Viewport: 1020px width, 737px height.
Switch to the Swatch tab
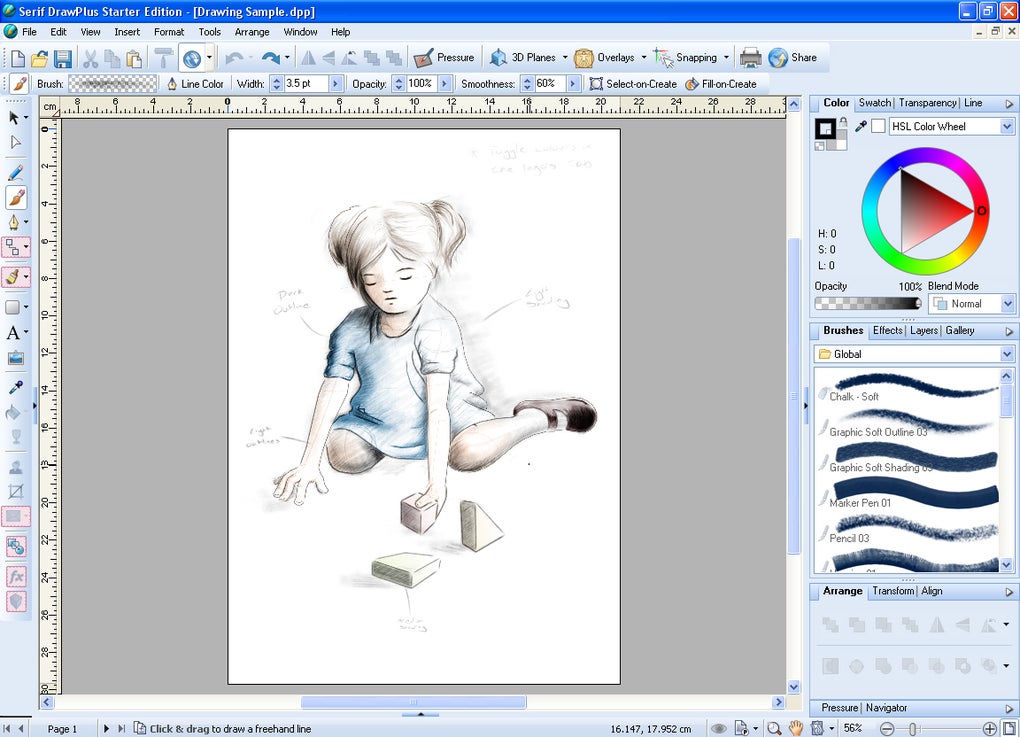(874, 103)
